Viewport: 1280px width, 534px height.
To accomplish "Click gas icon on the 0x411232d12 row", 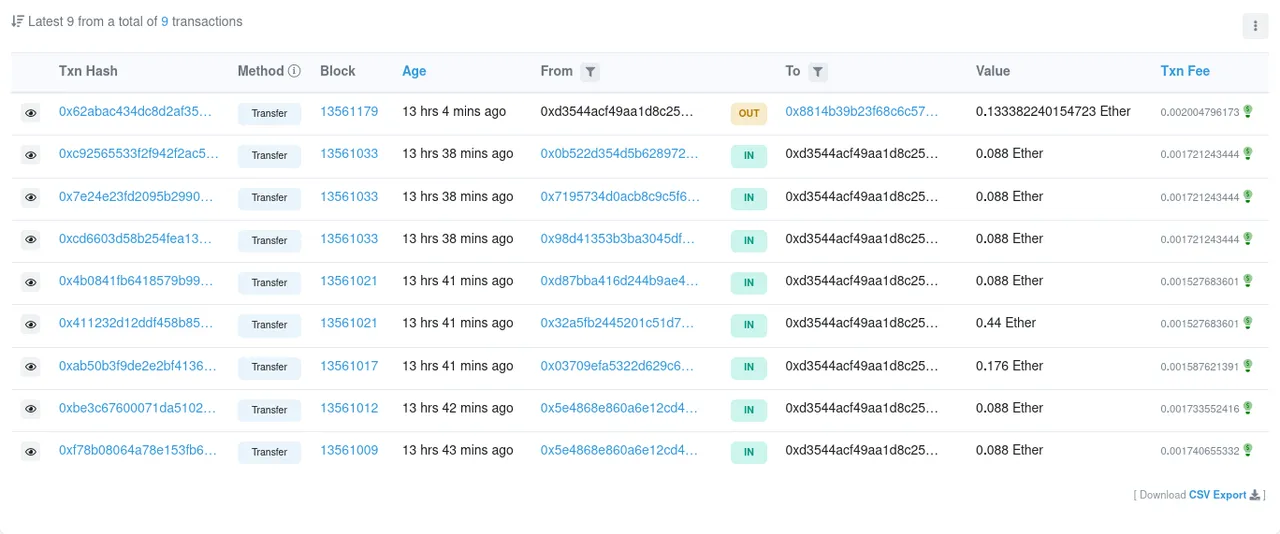I will point(1247,322).
